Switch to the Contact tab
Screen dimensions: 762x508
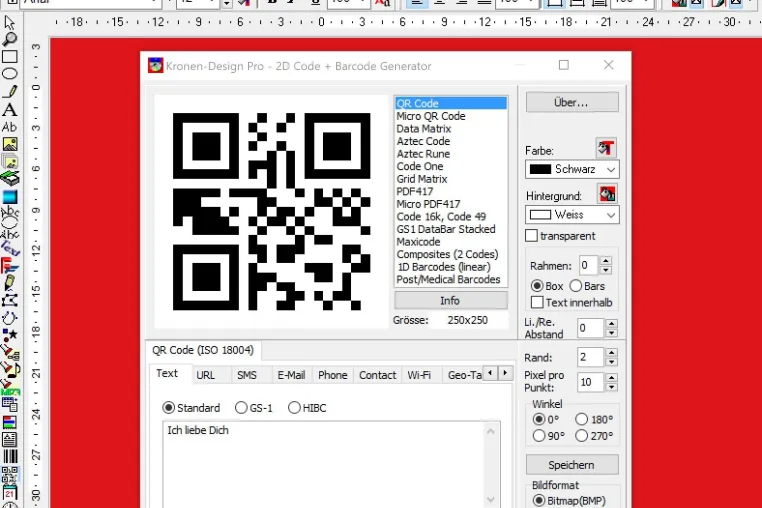378,375
